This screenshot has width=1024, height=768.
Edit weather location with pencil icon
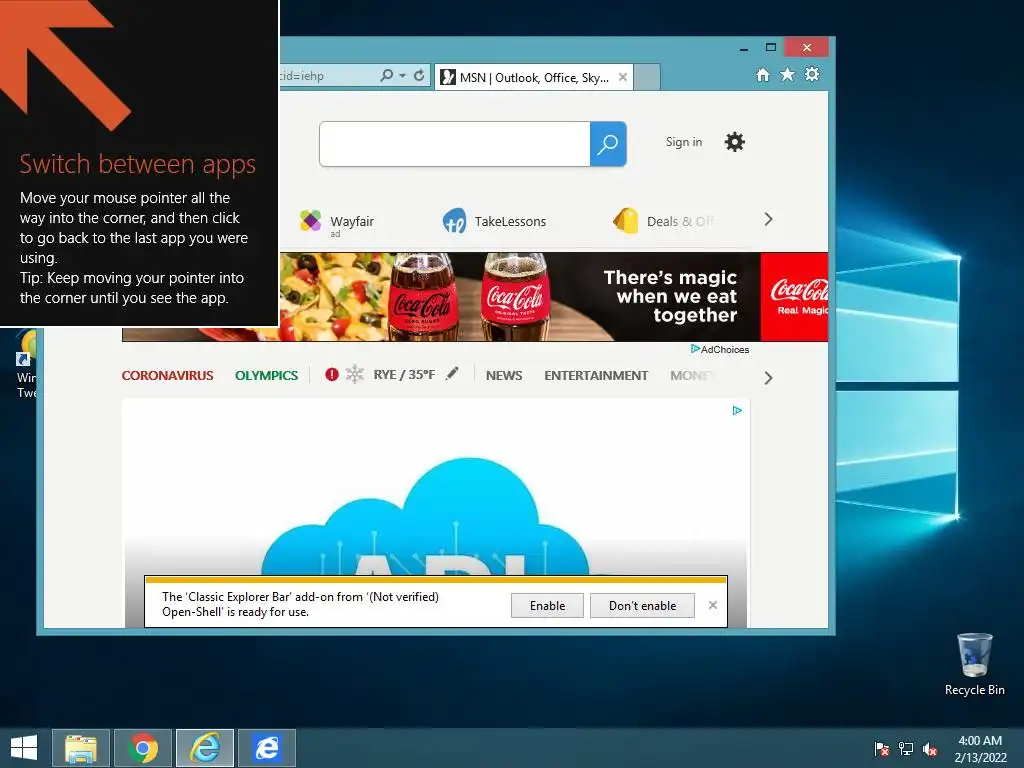pyautogui.click(x=452, y=374)
